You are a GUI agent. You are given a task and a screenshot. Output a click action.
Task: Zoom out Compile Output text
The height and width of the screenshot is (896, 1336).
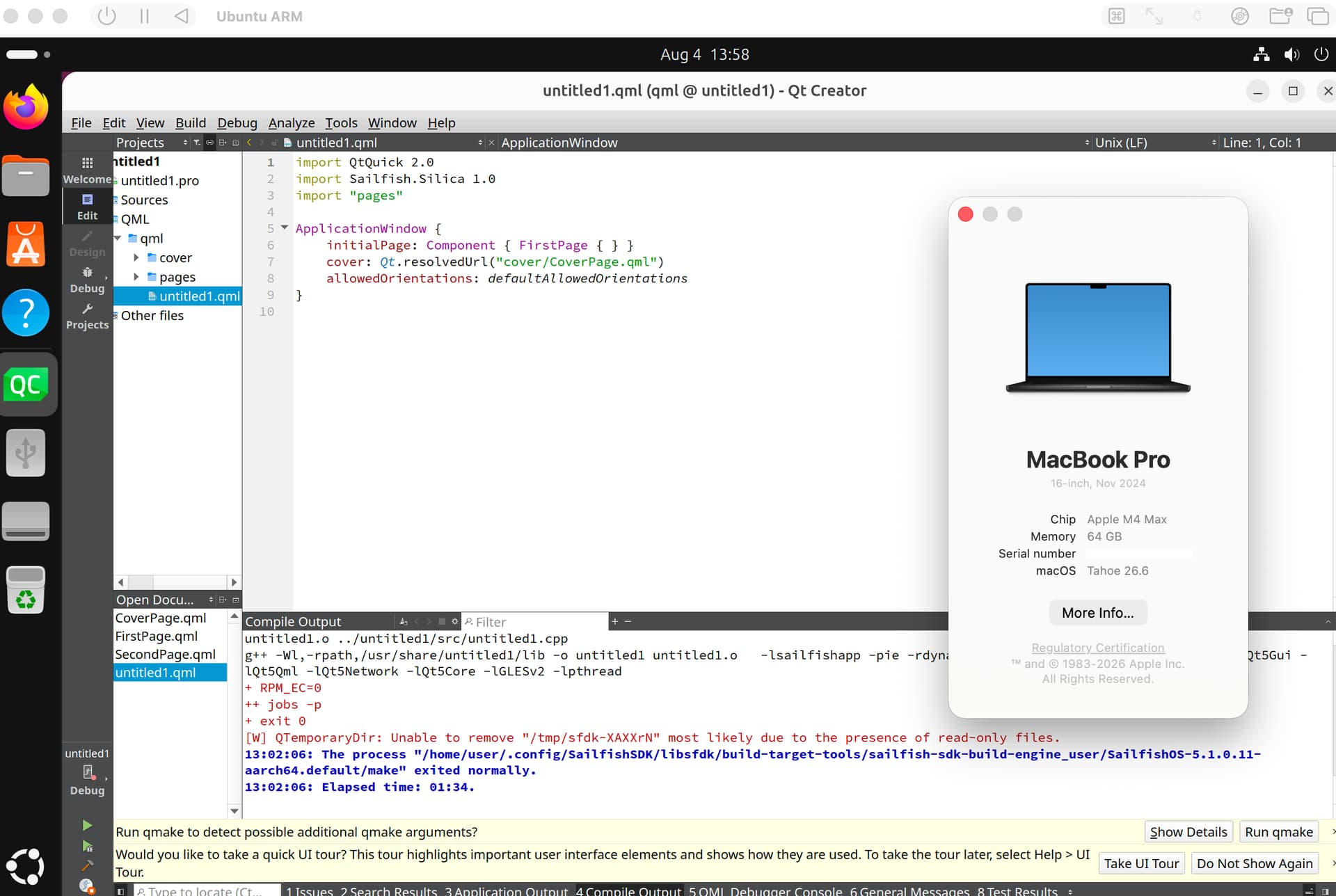pos(628,621)
